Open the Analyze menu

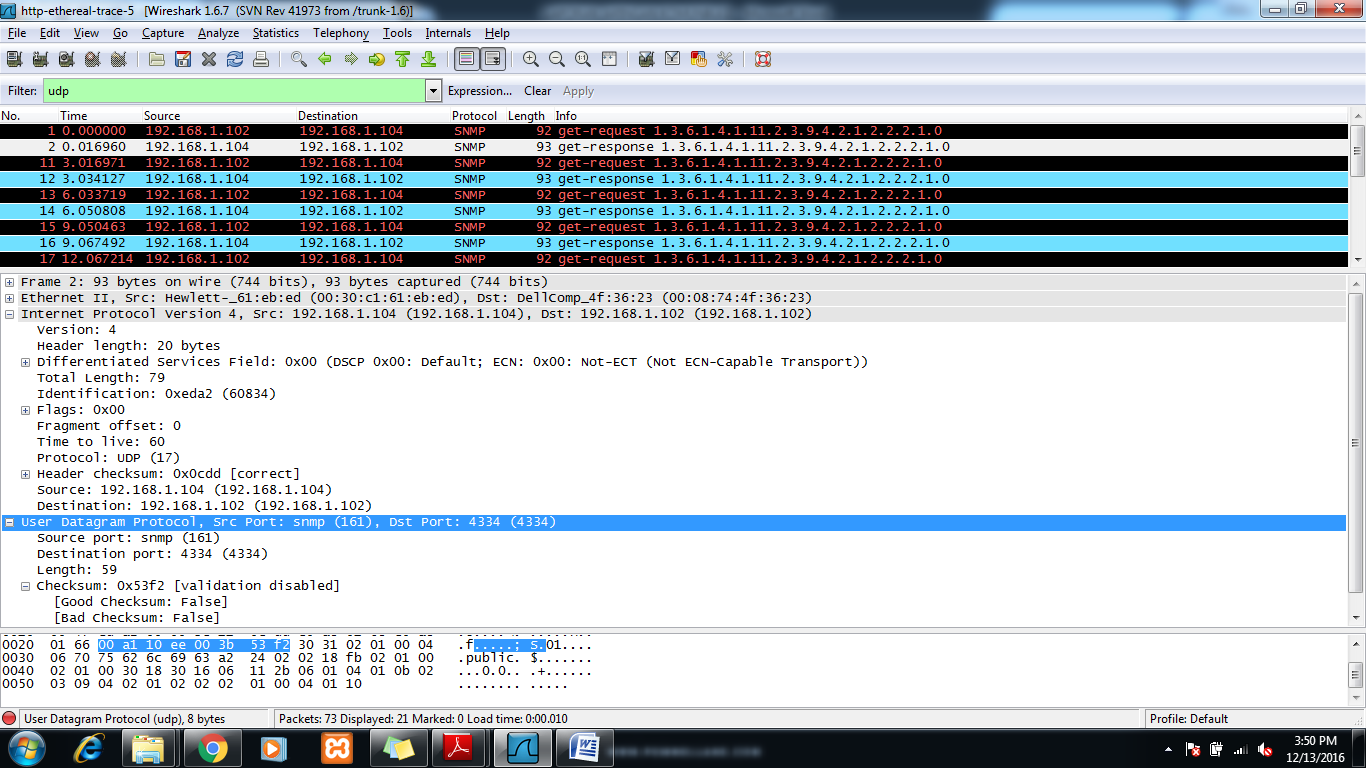pyautogui.click(x=218, y=33)
